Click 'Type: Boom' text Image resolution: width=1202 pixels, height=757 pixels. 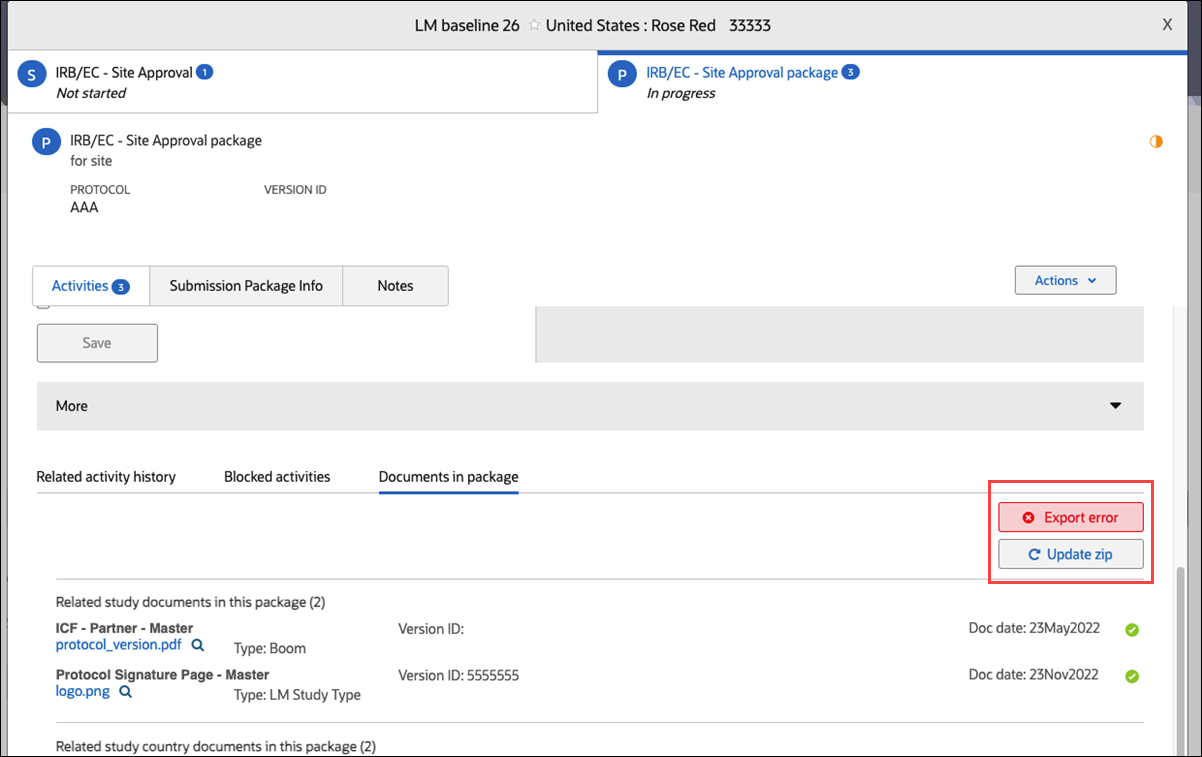tap(270, 648)
